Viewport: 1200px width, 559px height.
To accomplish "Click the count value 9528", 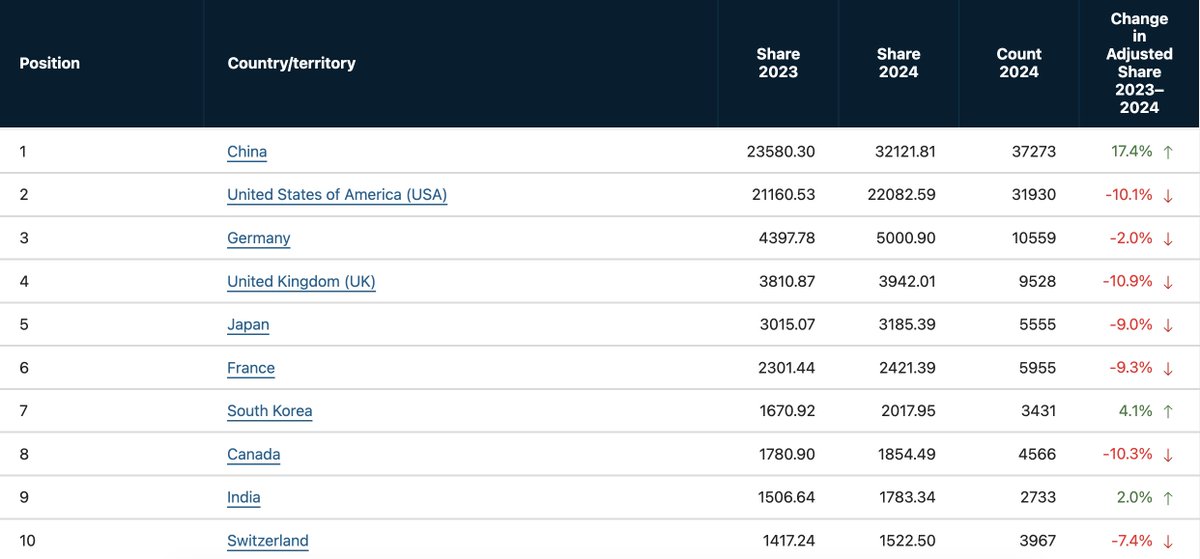I will pyautogui.click(x=1037, y=282).
